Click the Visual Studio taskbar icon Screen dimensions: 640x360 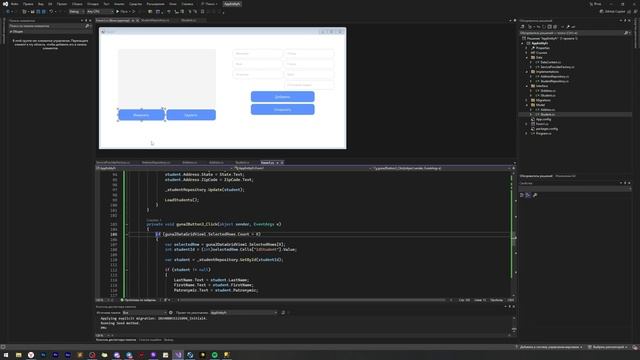[178, 355]
